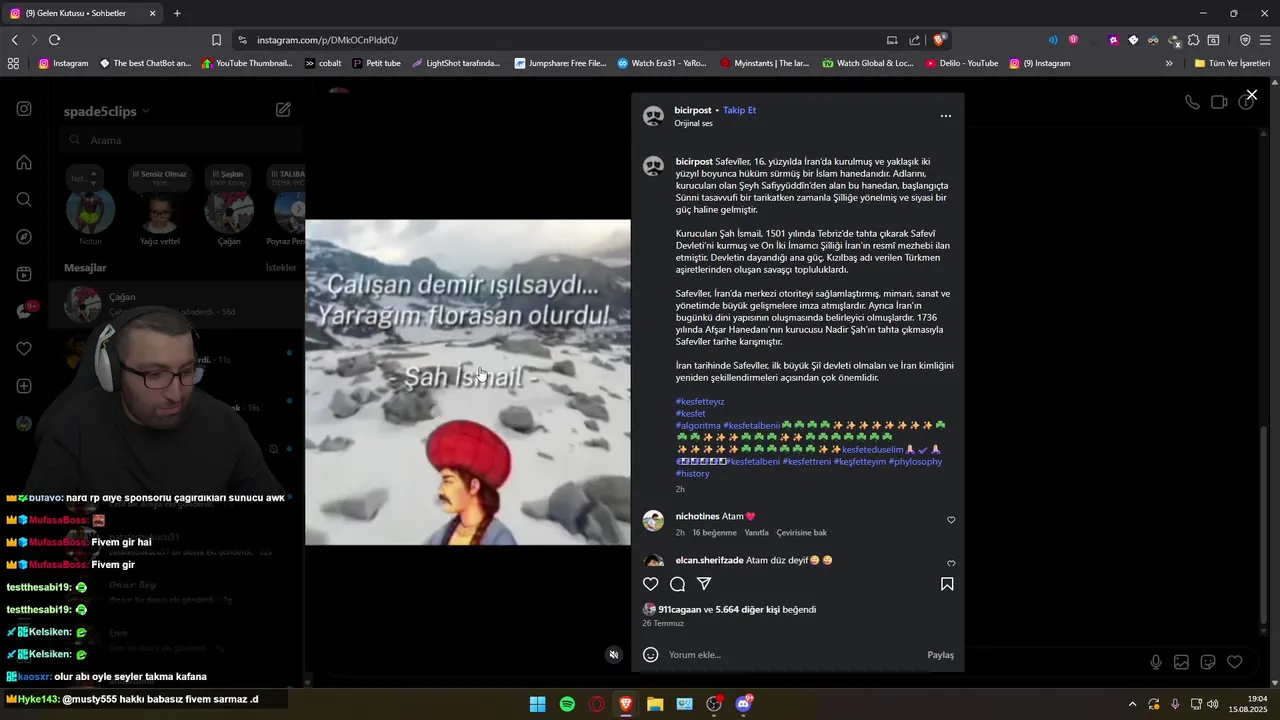The width and height of the screenshot is (1280, 720).
Task: Go to Instagram home from sidebar
Action: (24, 162)
